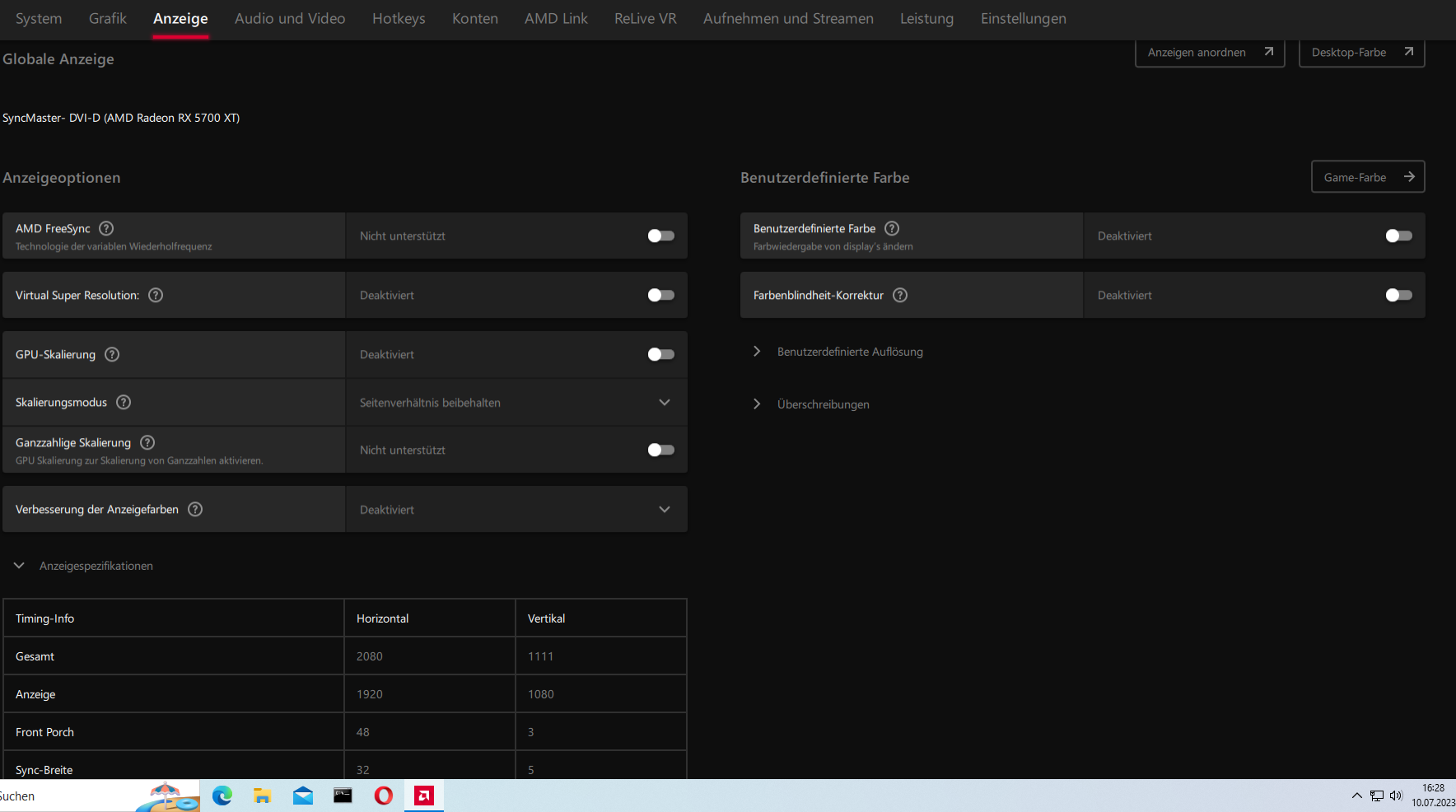The image size is (1456, 812).
Task: Switch to the Konten tab
Action: coord(475,18)
